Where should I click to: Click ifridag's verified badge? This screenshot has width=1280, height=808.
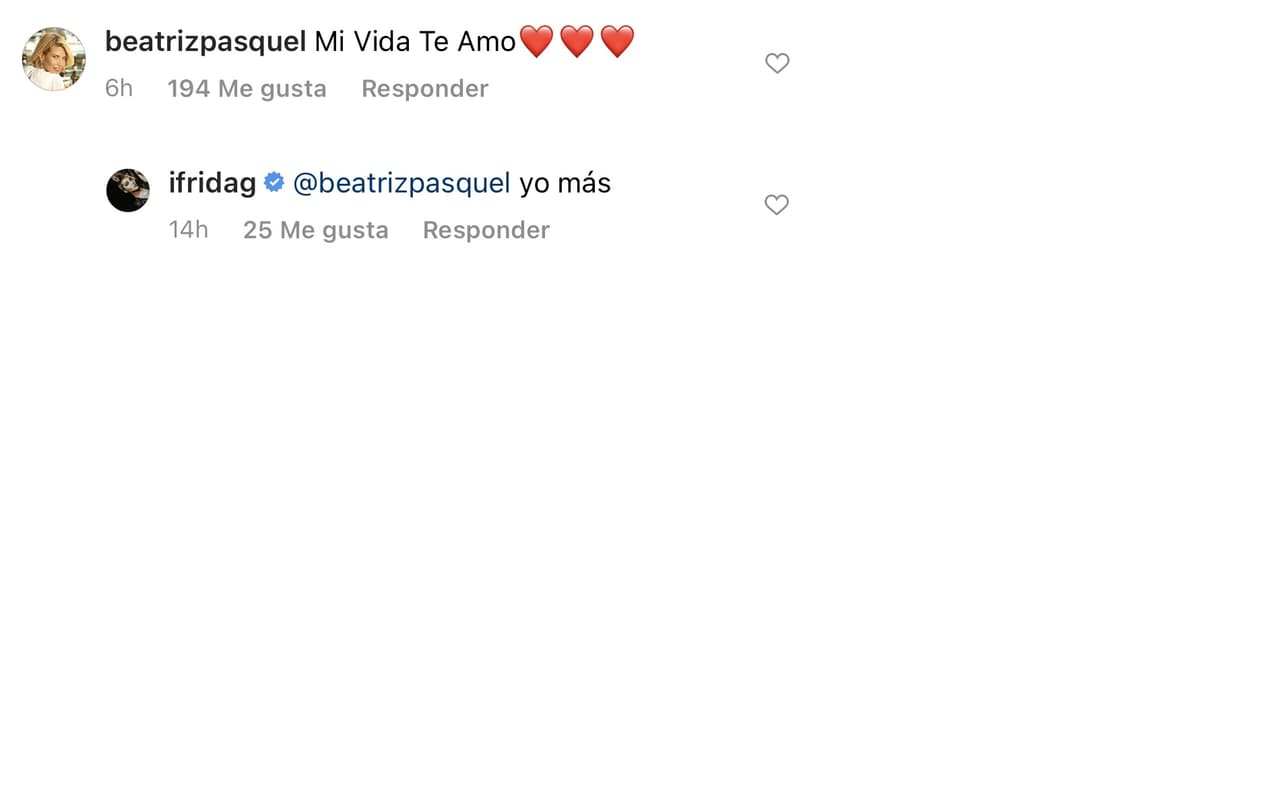272,182
